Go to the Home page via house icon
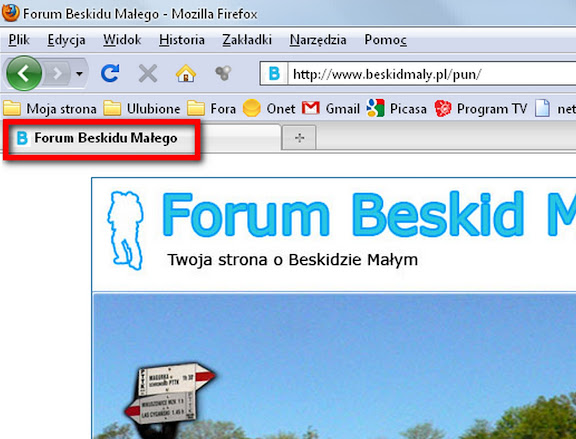The width and height of the screenshot is (576, 439). (x=186, y=73)
